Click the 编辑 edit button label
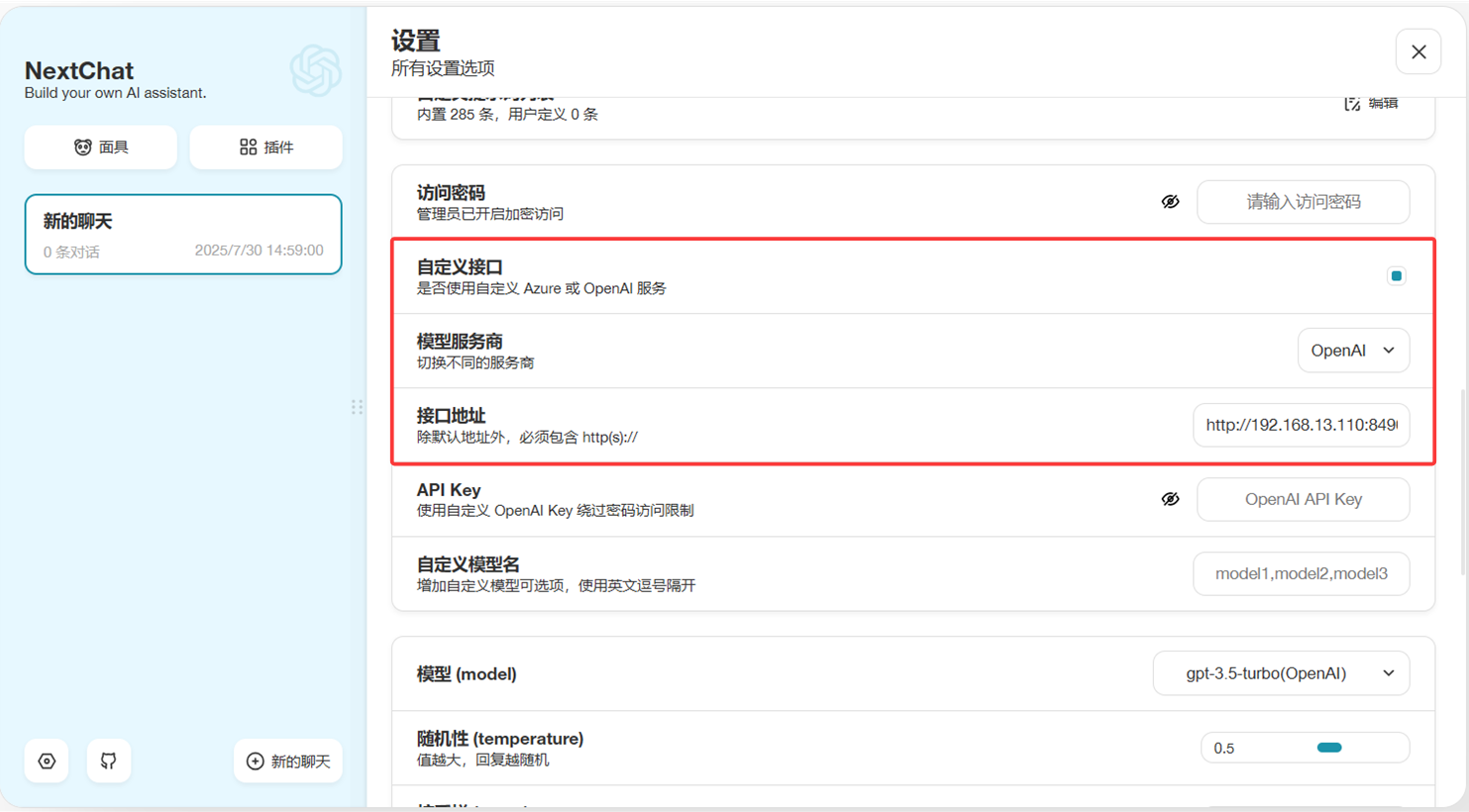Screen dimensions: 1469x812 tap(1383, 104)
